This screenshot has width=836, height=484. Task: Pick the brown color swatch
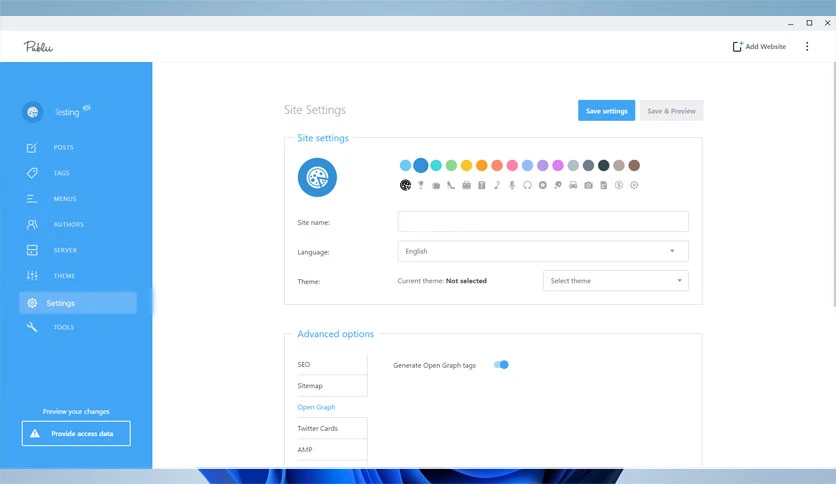634,165
